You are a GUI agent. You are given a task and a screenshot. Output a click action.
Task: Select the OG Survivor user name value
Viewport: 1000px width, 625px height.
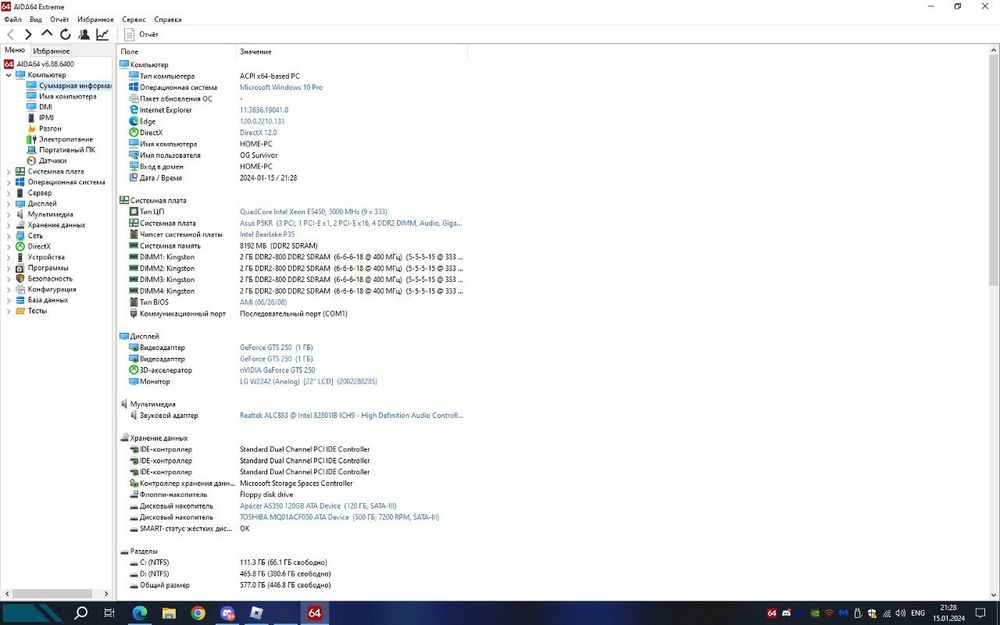point(259,155)
